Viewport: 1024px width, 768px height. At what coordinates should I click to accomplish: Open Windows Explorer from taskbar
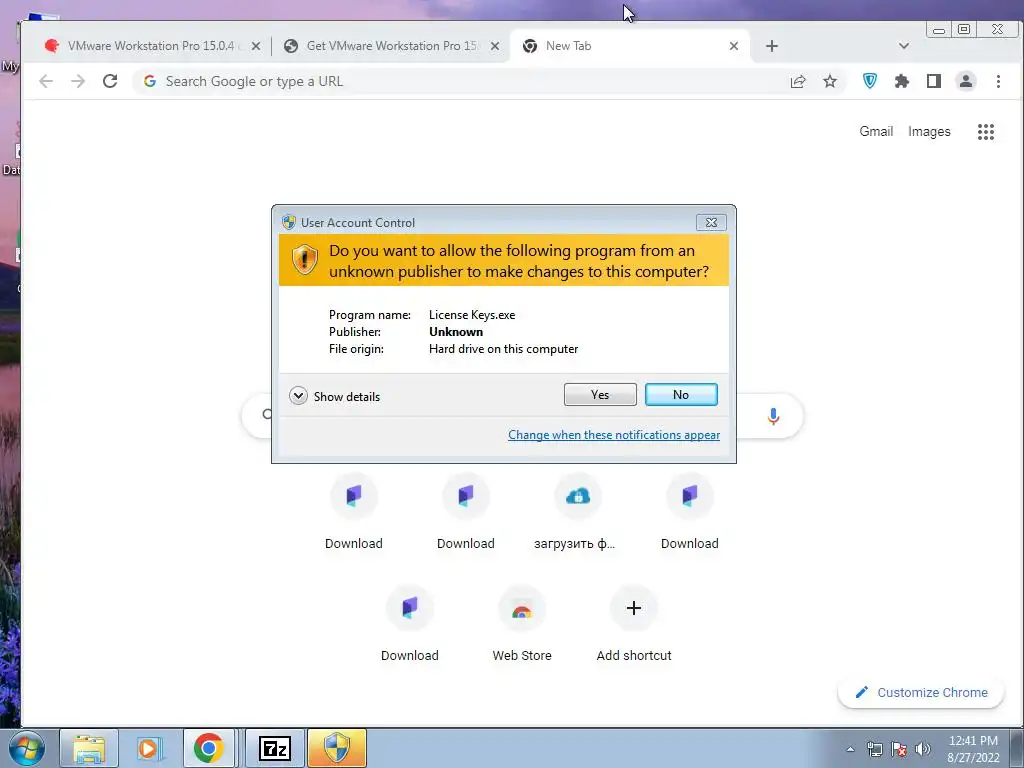pos(89,748)
